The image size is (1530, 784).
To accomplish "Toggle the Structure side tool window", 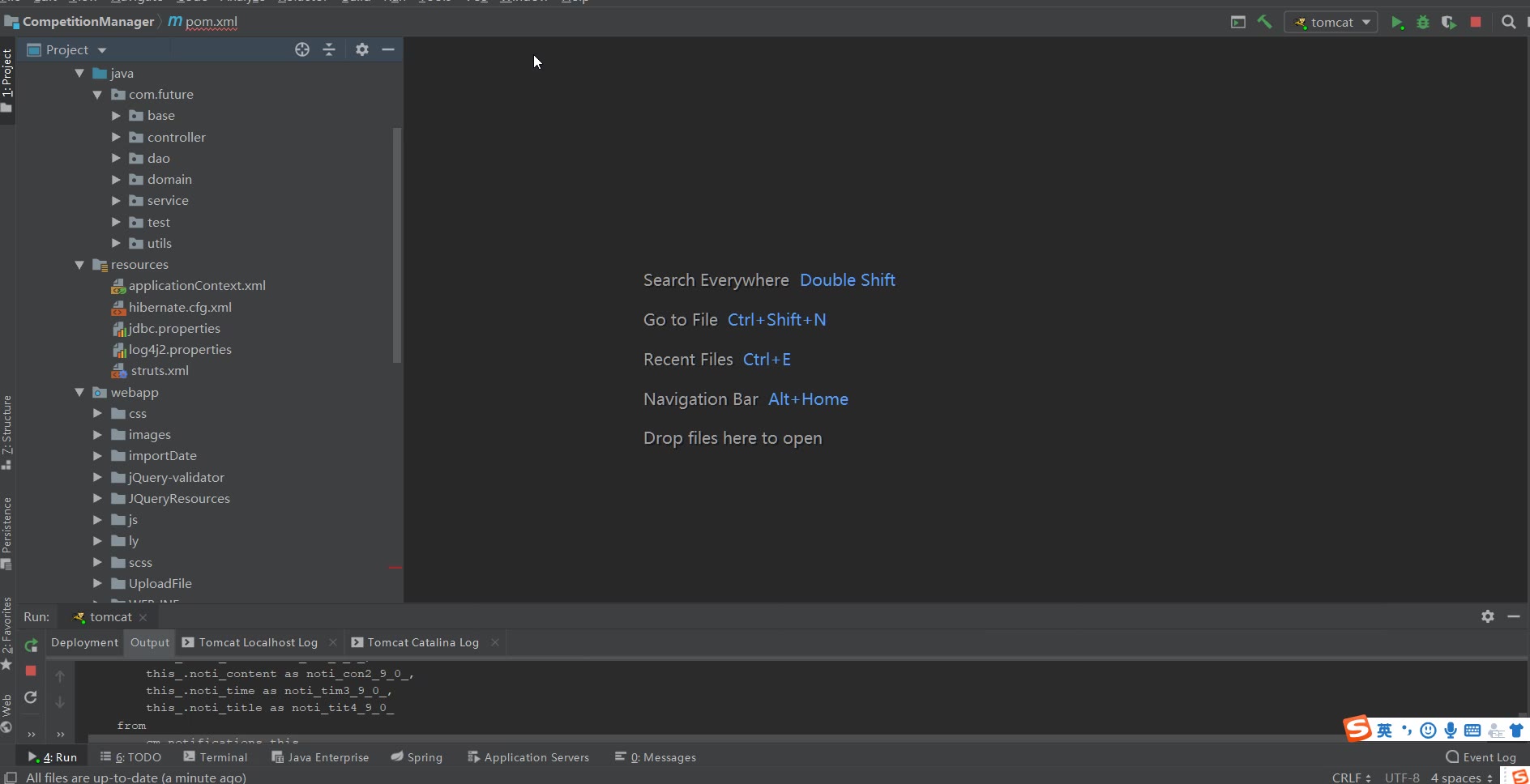I will click(x=7, y=429).
